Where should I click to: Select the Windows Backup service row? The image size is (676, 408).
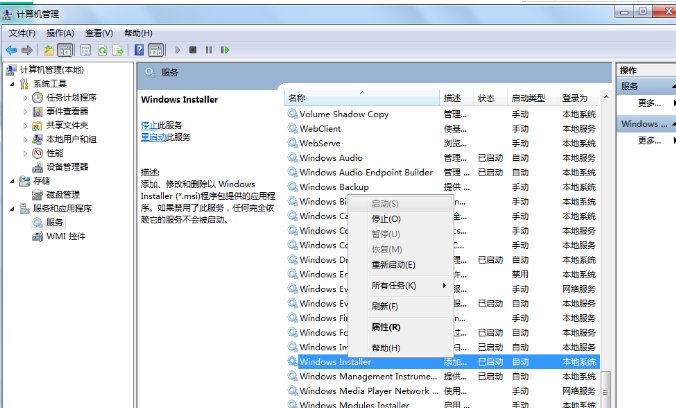coord(442,187)
